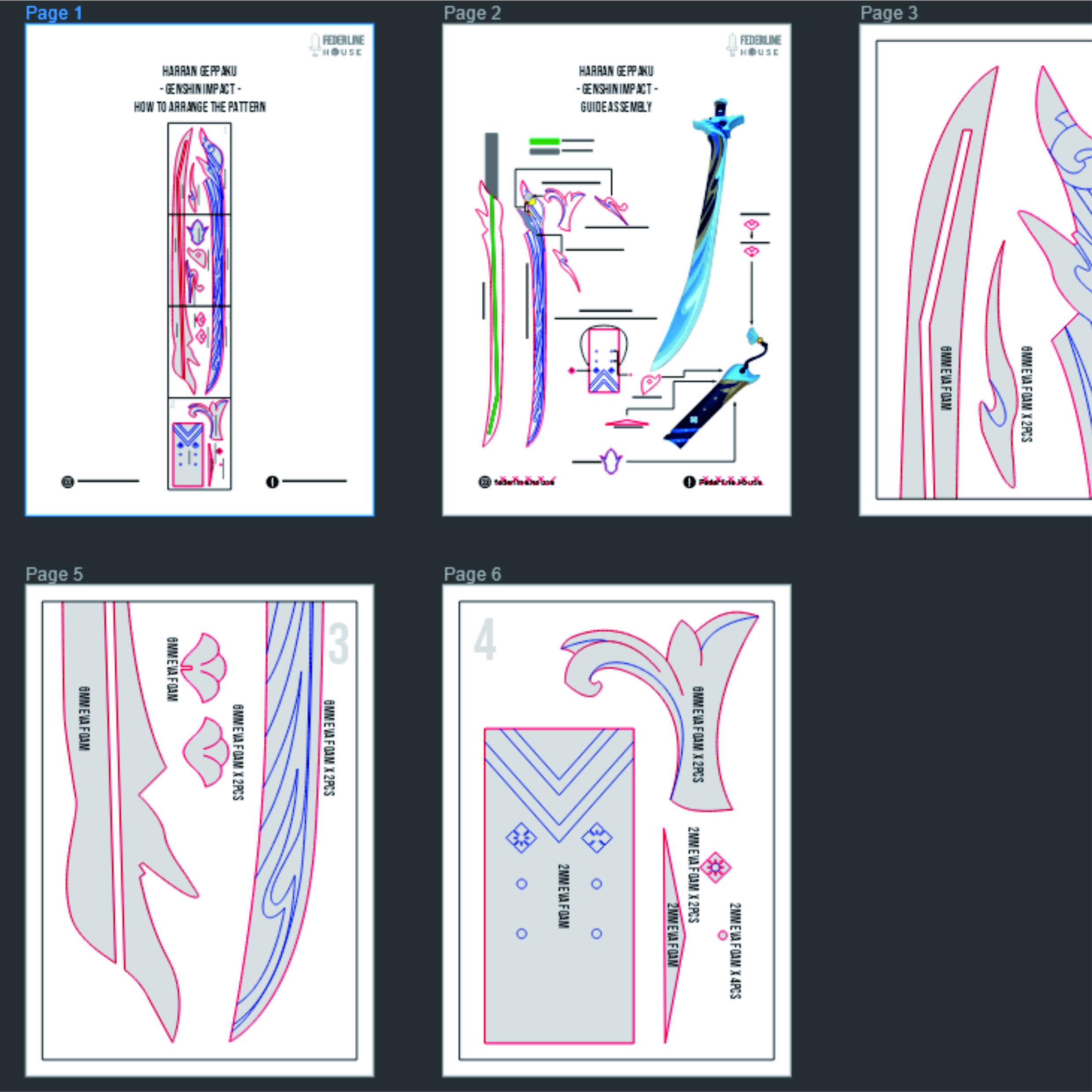Select the Page 1 thumbnail
The width and height of the screenshot is (1092, 1092).
point(199,270)
